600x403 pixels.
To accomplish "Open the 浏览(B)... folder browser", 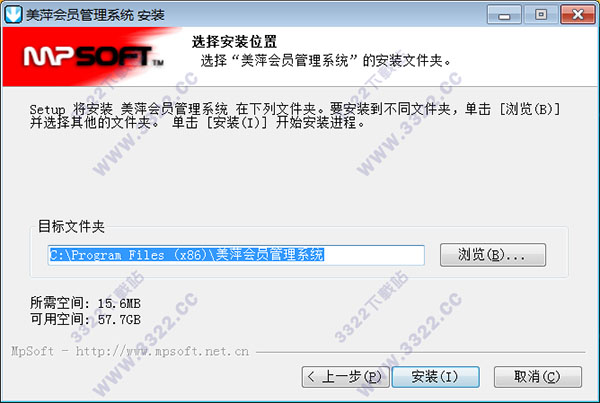I will click(493, 255).
